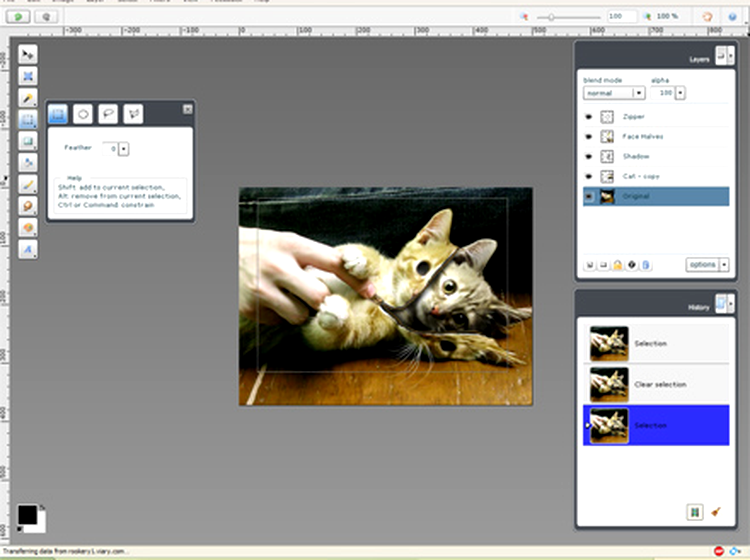This screenshot has height=560, width=750.
Task: Click the zoom percentage input field
Action: coord(622,17)
